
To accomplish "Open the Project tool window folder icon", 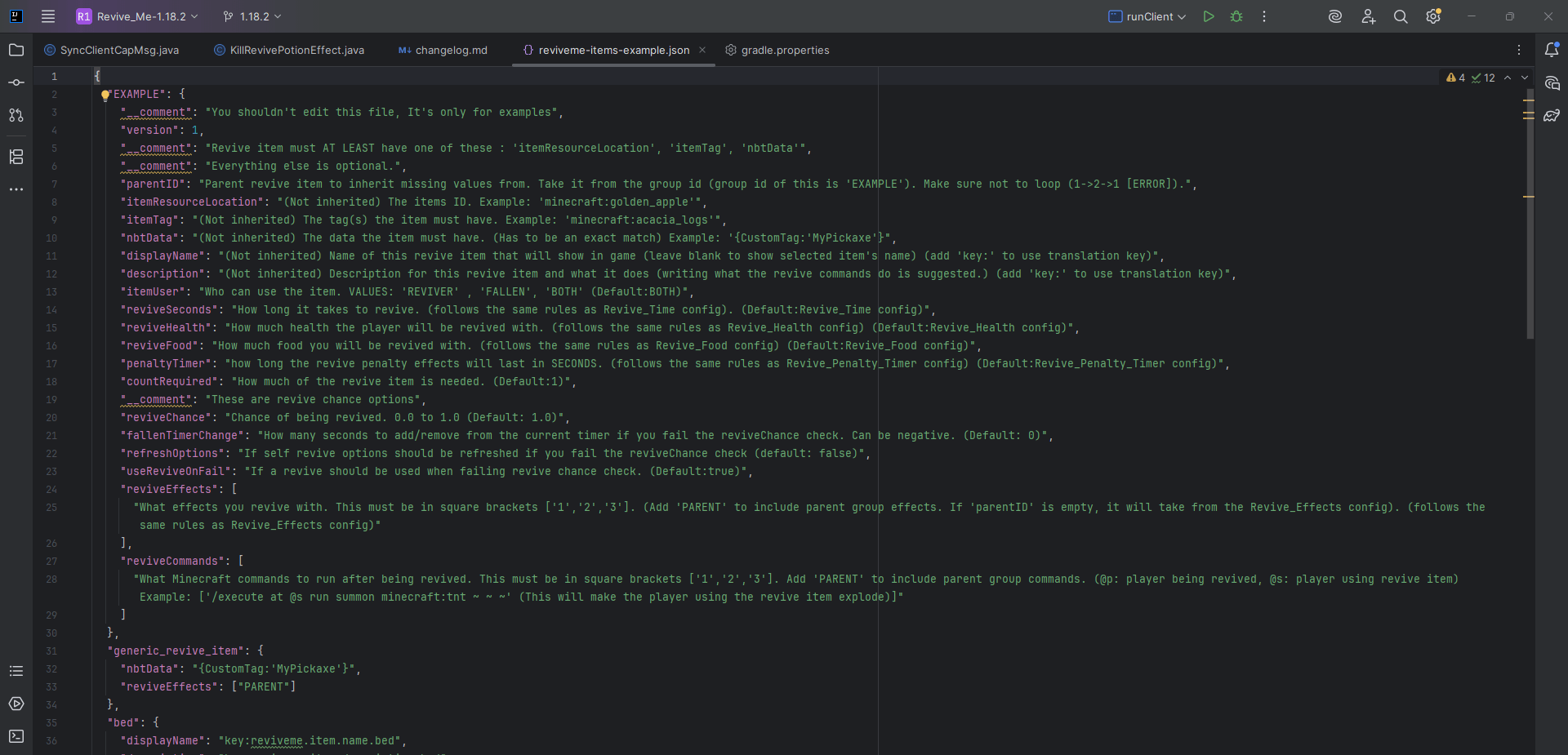I will coord(16,51).
